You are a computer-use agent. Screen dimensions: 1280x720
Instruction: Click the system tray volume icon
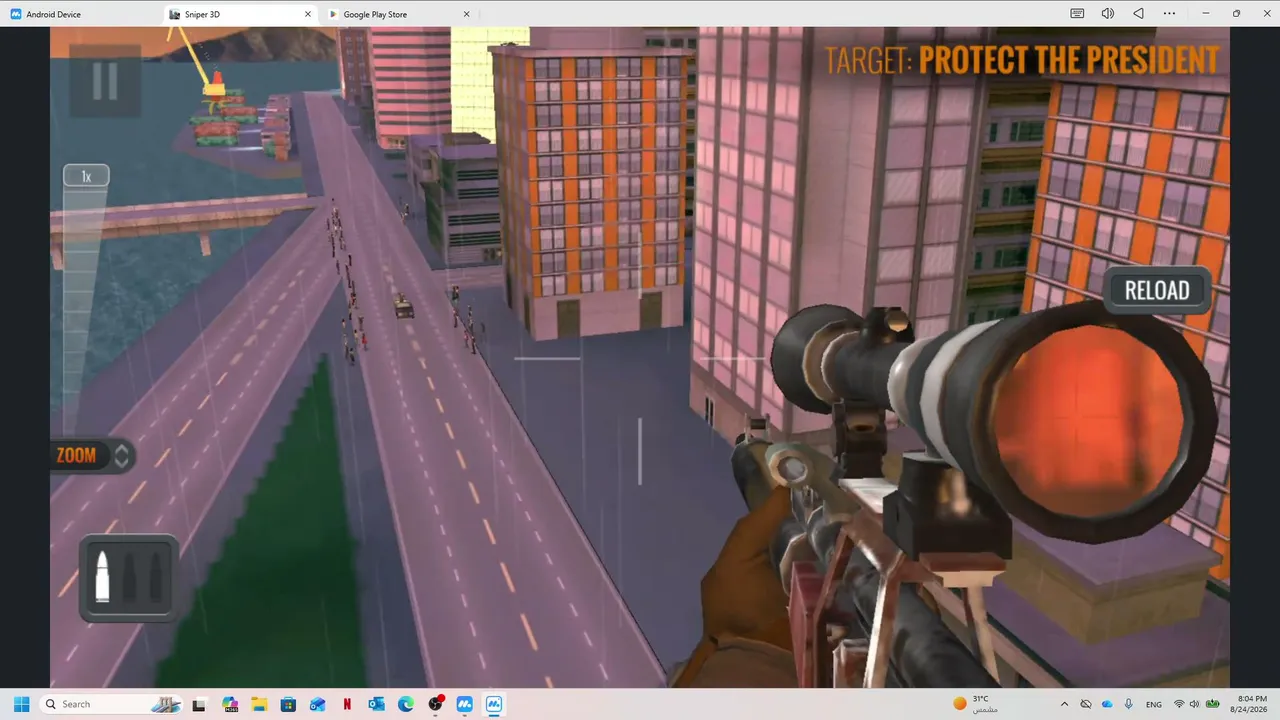[1195, 704]
